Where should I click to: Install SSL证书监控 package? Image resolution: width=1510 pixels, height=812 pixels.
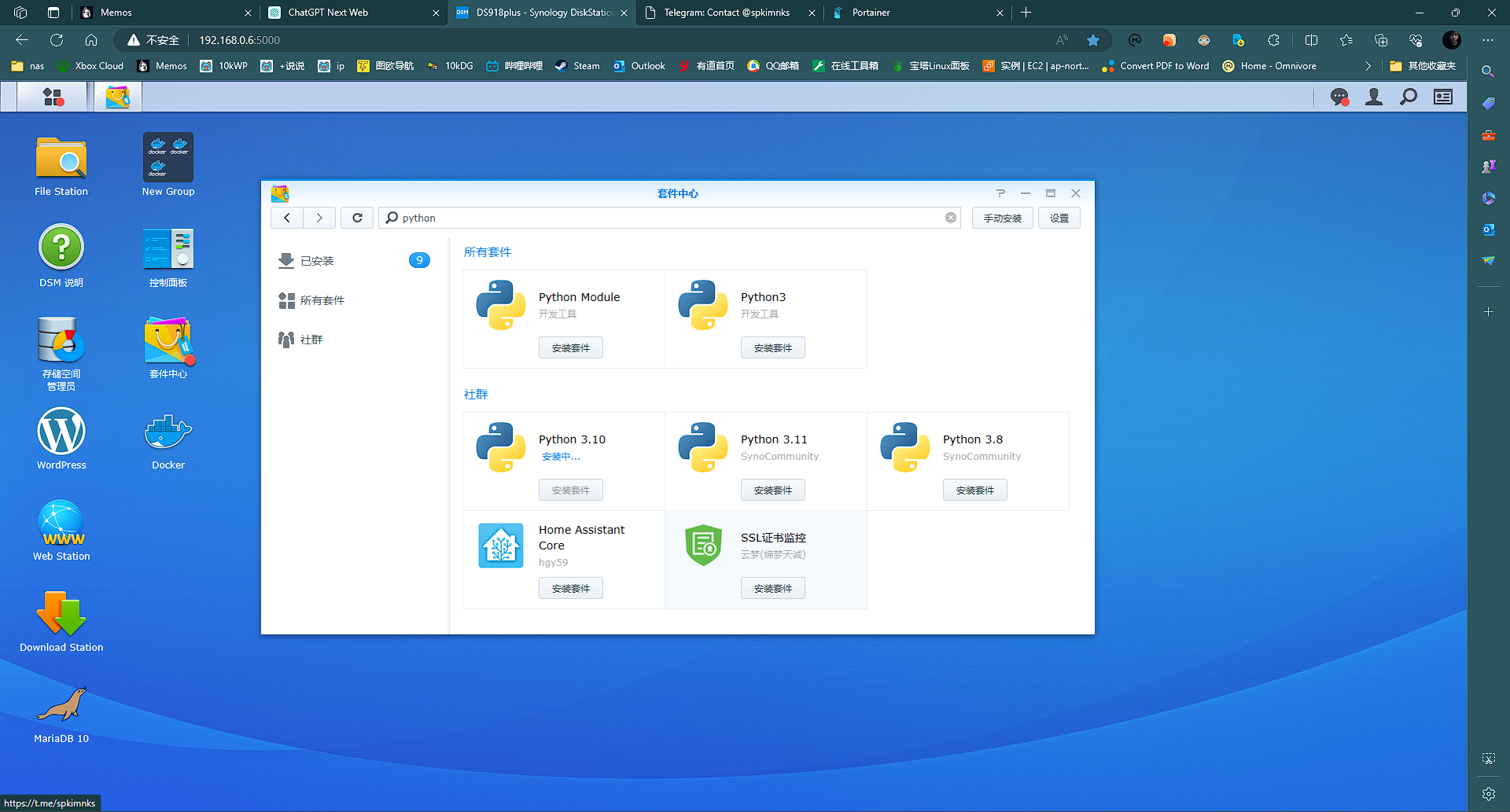(x=773, y=588)
